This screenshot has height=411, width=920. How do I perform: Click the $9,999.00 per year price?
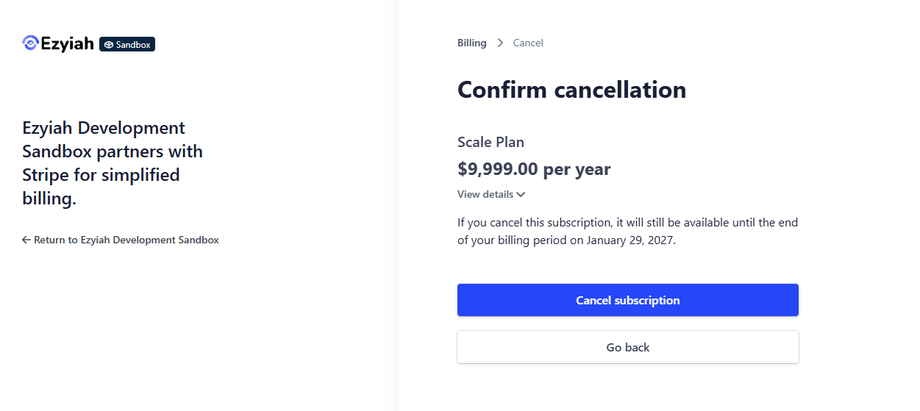(533, 169)
